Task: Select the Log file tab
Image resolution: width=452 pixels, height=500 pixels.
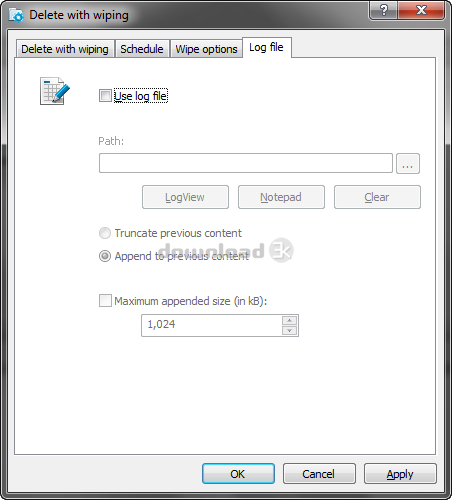Action: pyautogui.click(x=267, y=47)
